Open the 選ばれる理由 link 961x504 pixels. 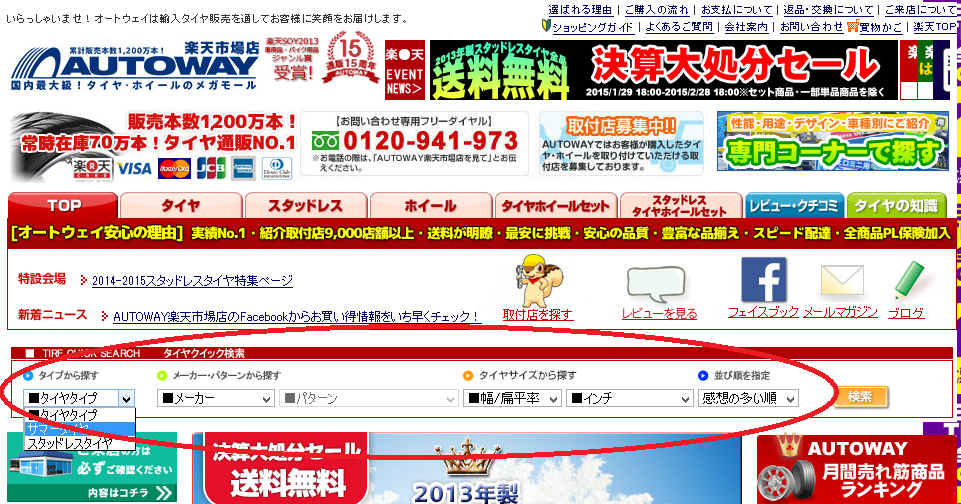pyautogui.click(x=580, y=10)
